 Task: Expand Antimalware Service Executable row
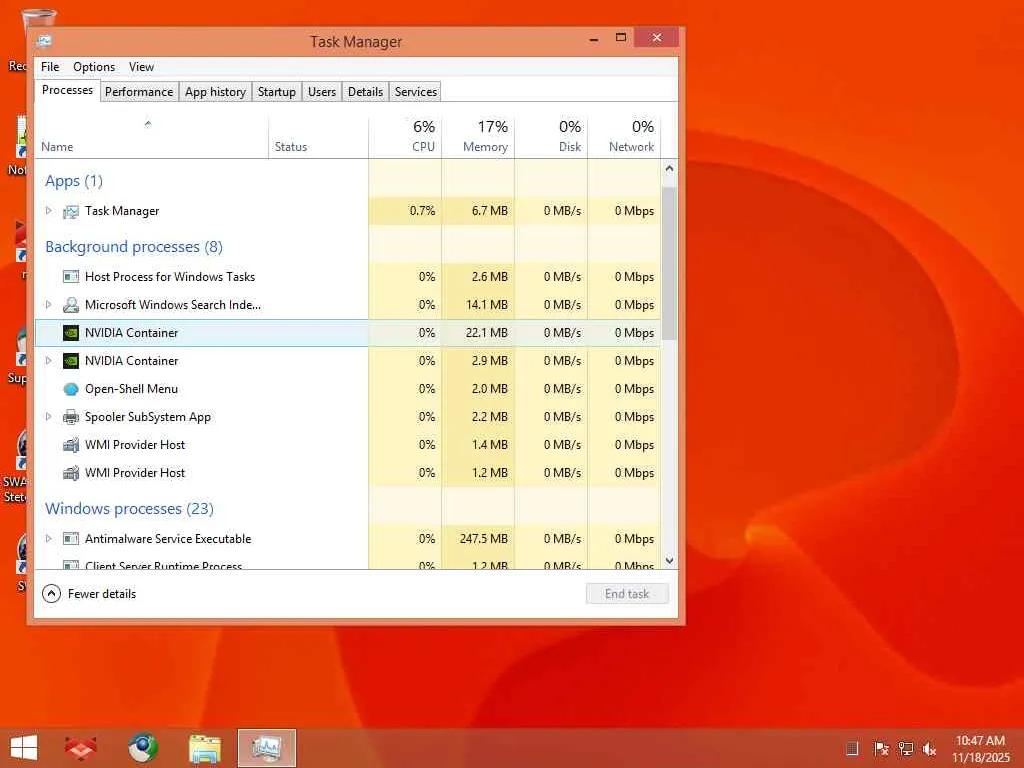48,538
